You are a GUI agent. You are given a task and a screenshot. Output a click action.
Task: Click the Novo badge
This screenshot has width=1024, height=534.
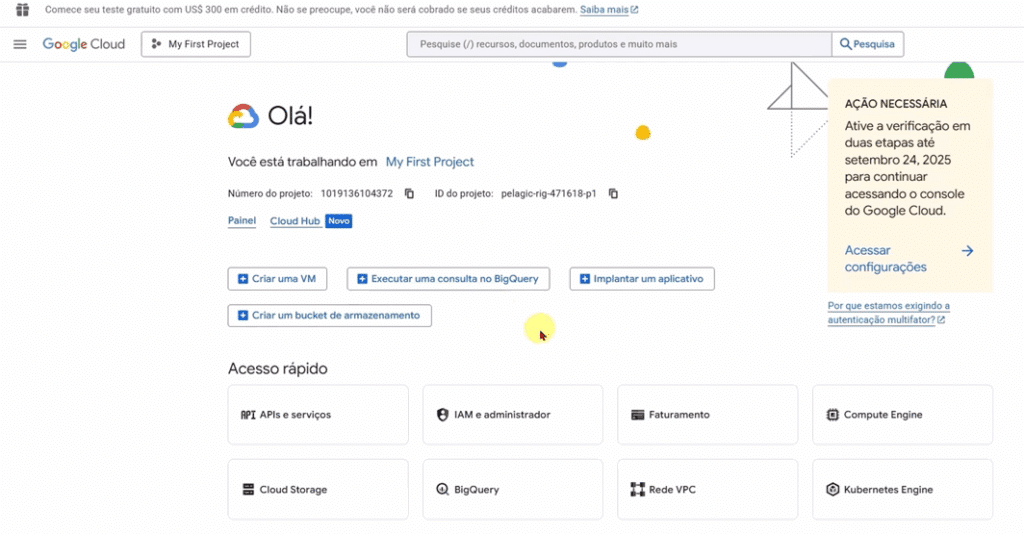339,221
